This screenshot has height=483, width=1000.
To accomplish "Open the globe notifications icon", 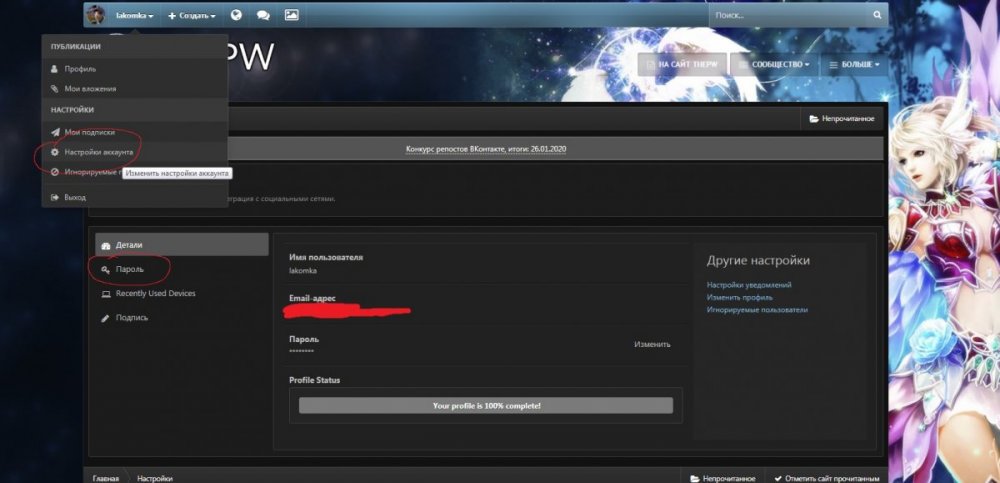I will (236, 15).
